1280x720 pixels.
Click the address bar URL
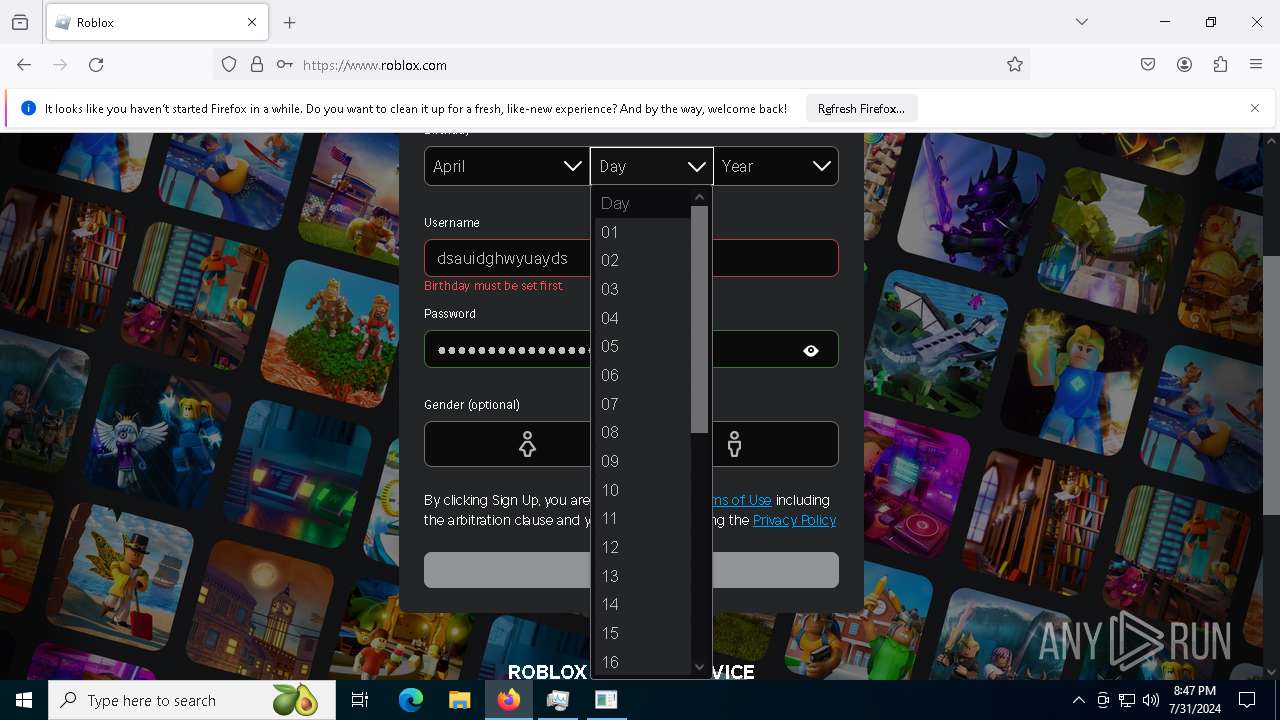click(375, 65)
